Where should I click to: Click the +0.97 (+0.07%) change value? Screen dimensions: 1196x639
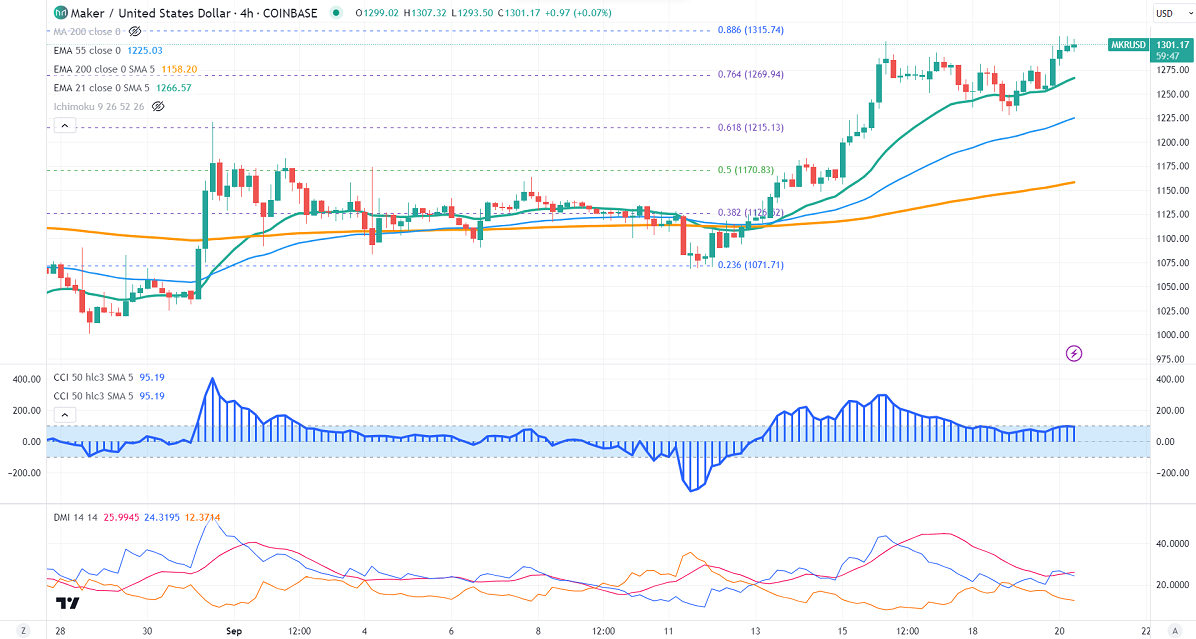(x=579, y=13)
